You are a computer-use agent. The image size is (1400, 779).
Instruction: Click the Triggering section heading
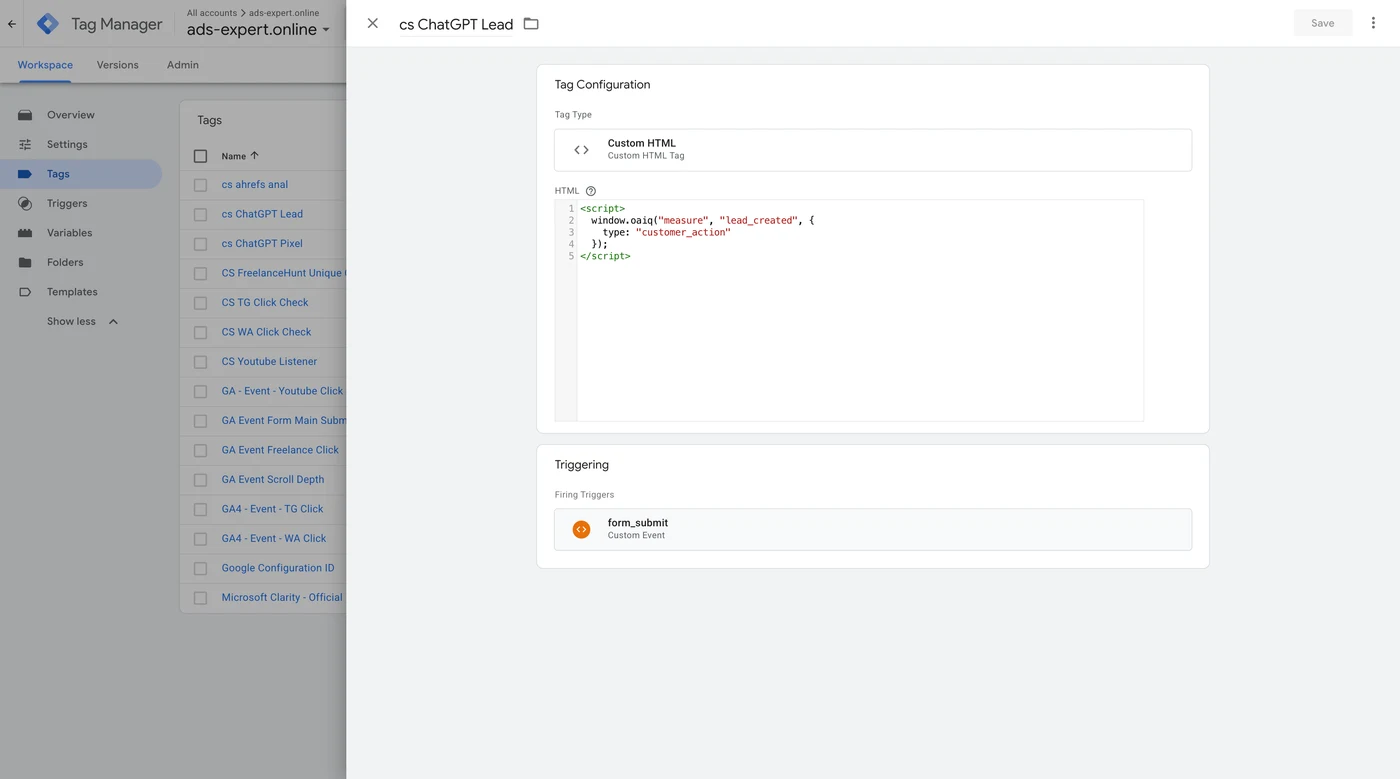pyautogui.click(x=581, y=465)
